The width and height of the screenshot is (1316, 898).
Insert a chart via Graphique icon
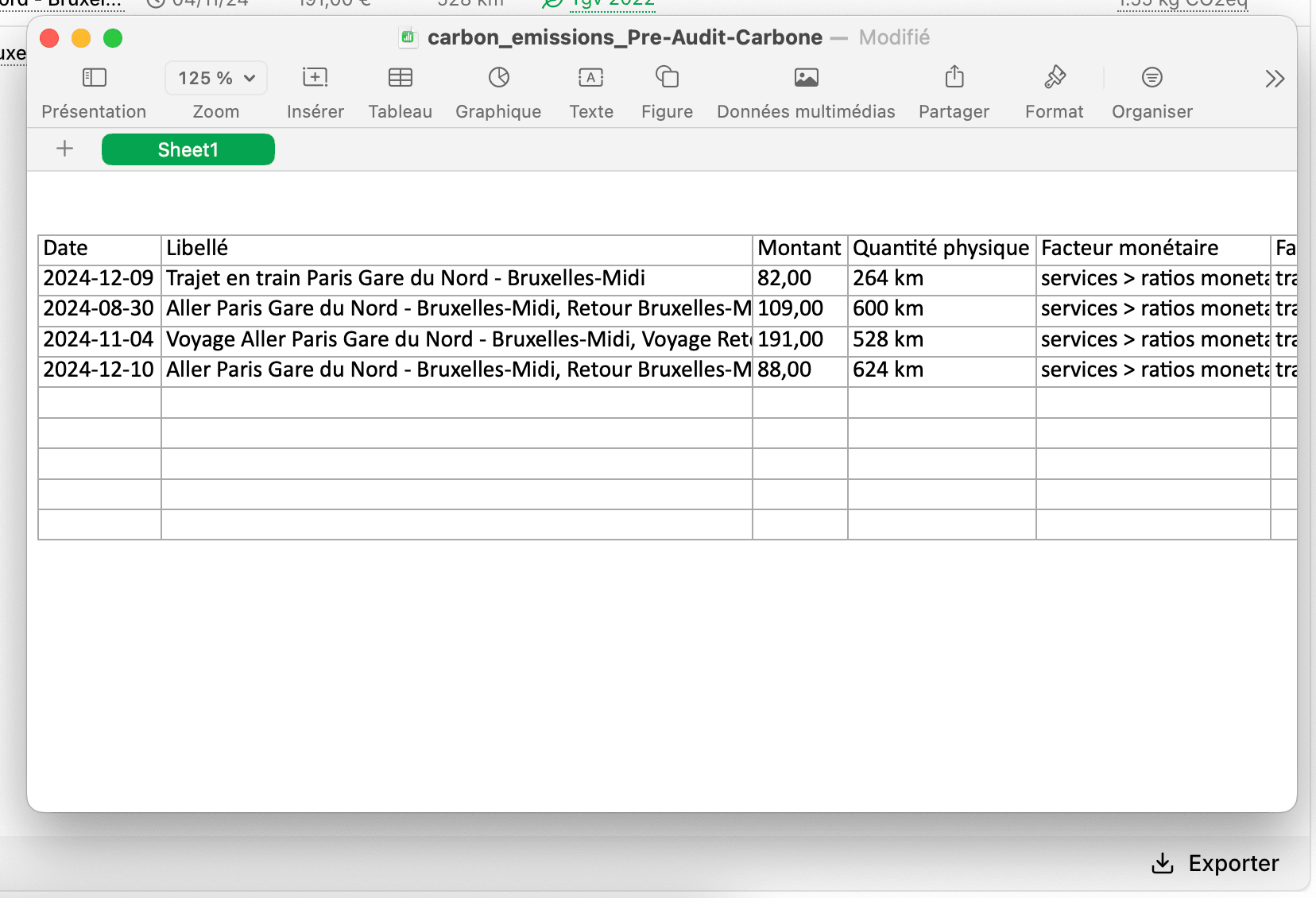[x=499, y=78]
